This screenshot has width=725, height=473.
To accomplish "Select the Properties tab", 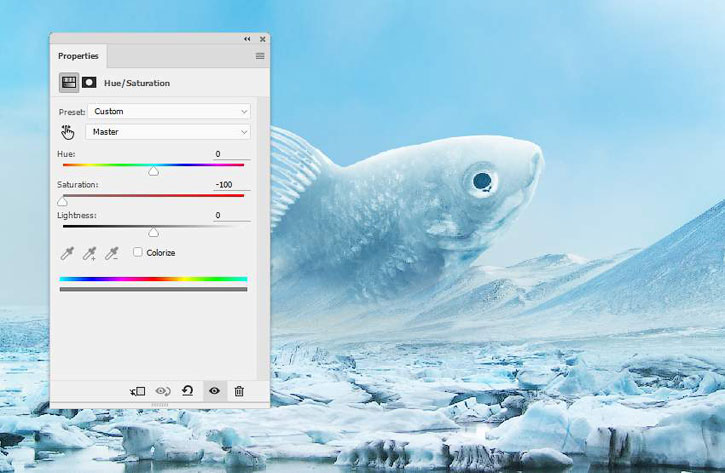I will tap(78, 56).
